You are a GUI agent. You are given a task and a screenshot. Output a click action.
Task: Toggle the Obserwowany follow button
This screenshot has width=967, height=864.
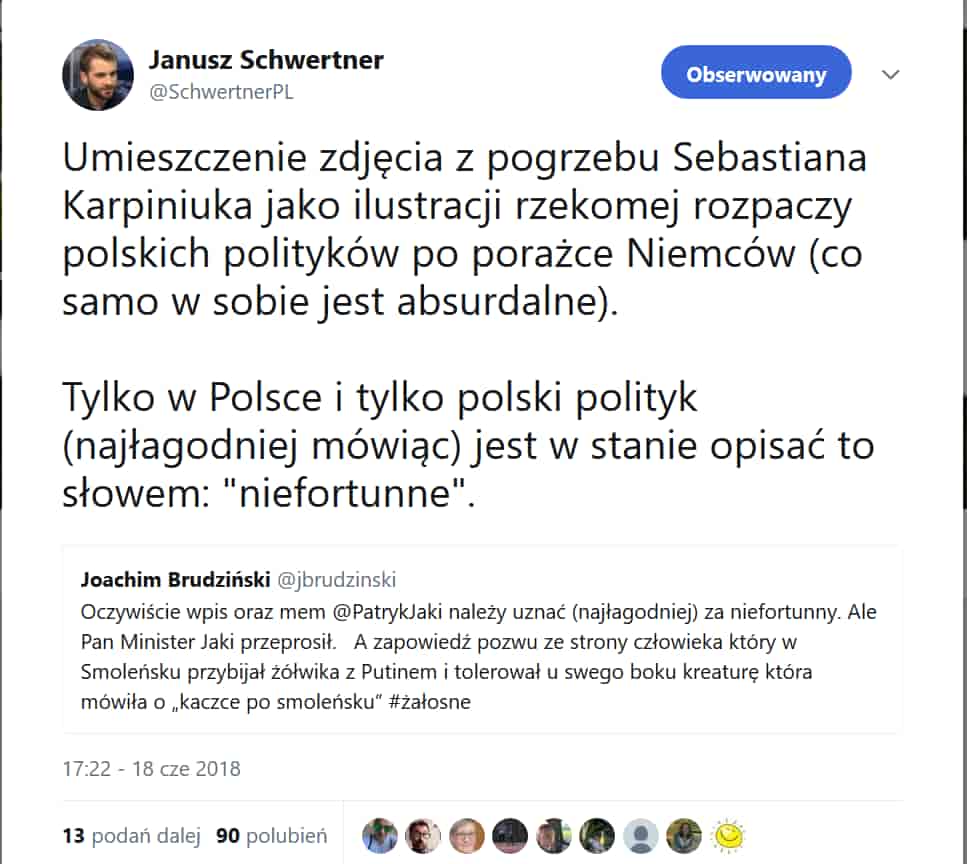(756, 72)
